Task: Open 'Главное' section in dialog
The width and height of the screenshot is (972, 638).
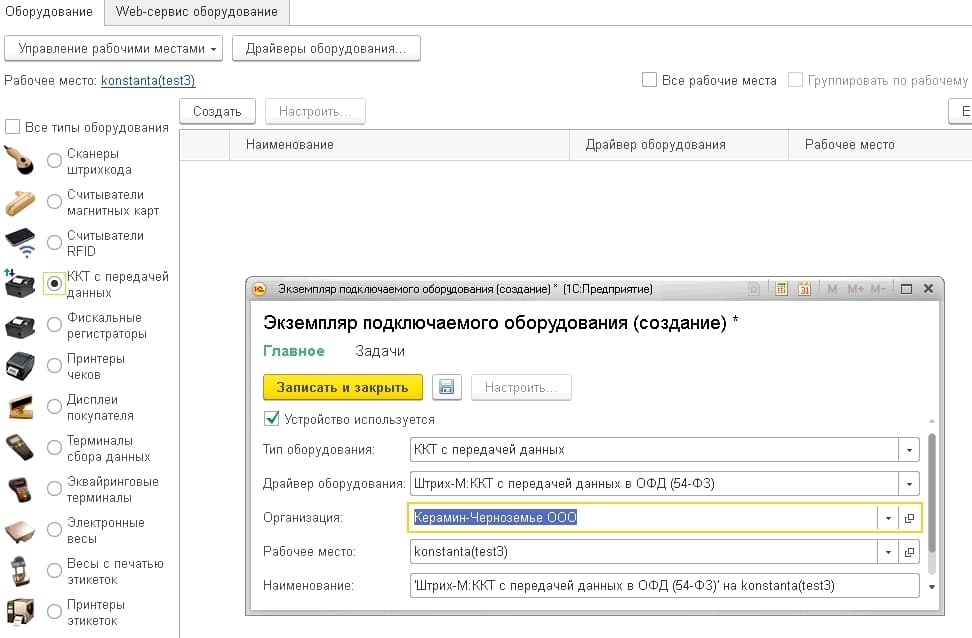Action: (x=294, y=351)
